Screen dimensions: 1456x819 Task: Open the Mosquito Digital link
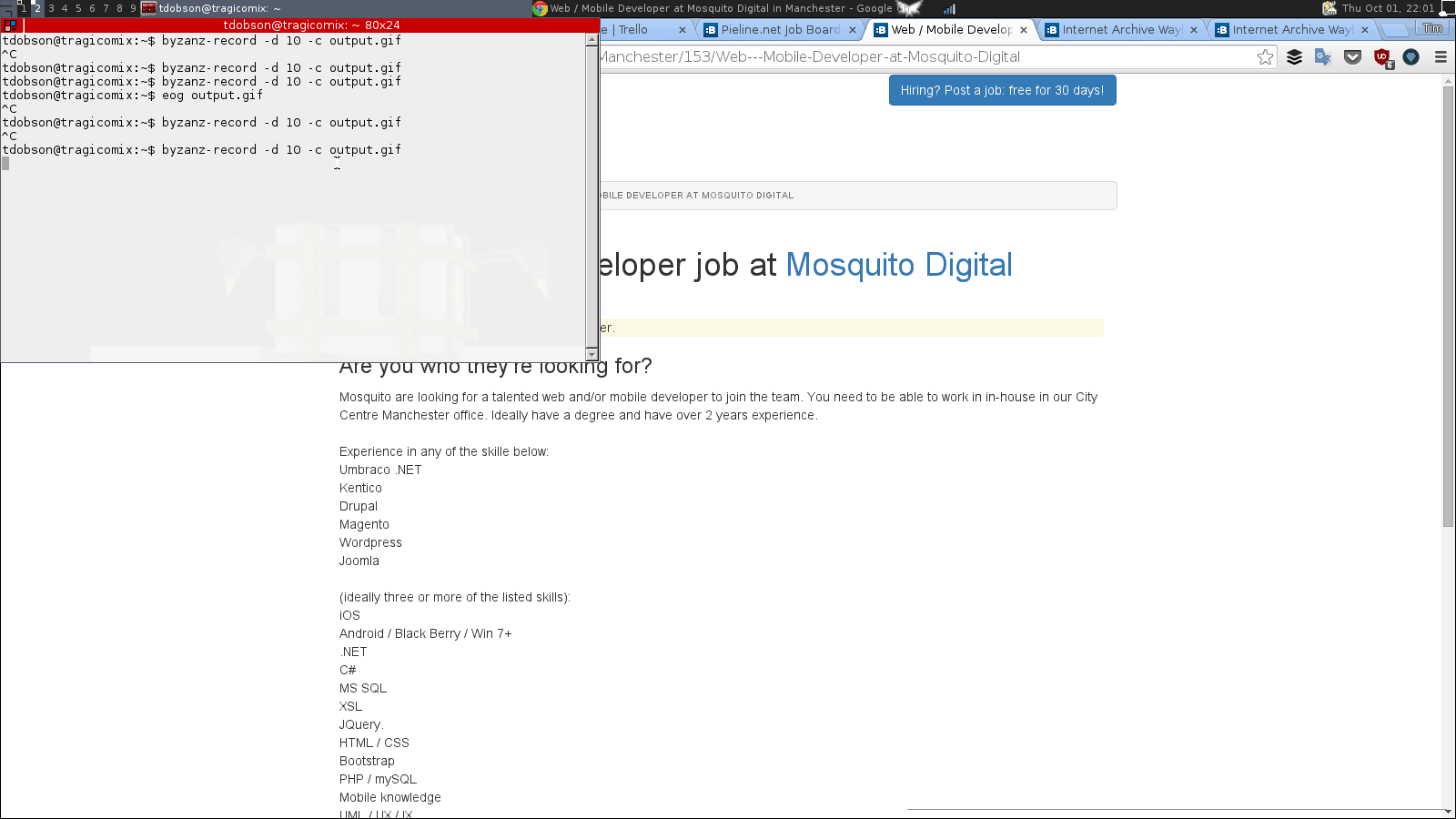pyautogui.click(x=898, y=265)
